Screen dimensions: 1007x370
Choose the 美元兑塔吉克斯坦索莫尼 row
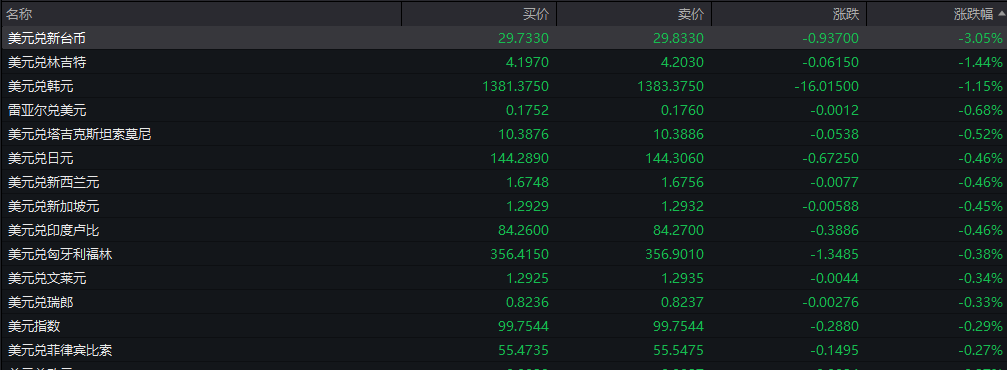[504, 134]
